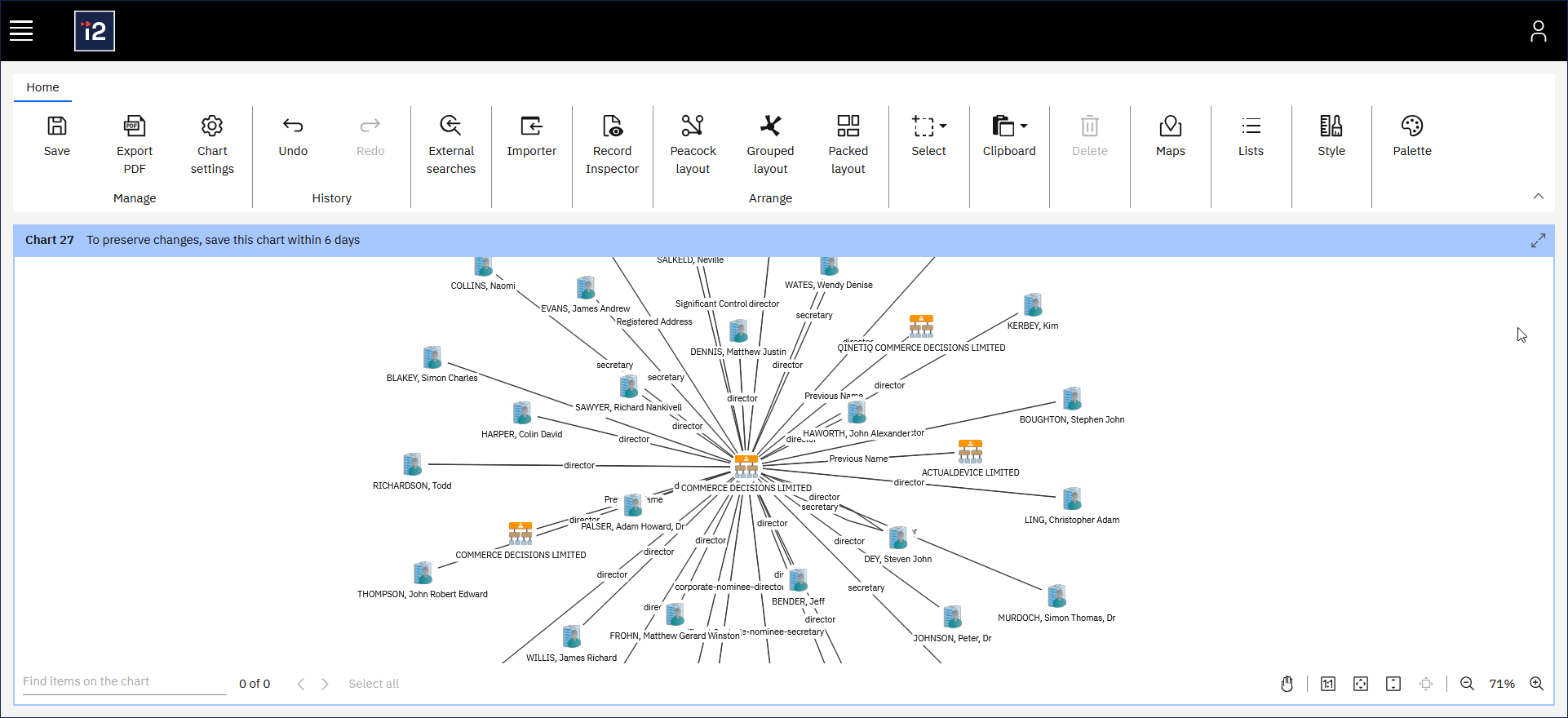Open External searches

pos(451,145)
